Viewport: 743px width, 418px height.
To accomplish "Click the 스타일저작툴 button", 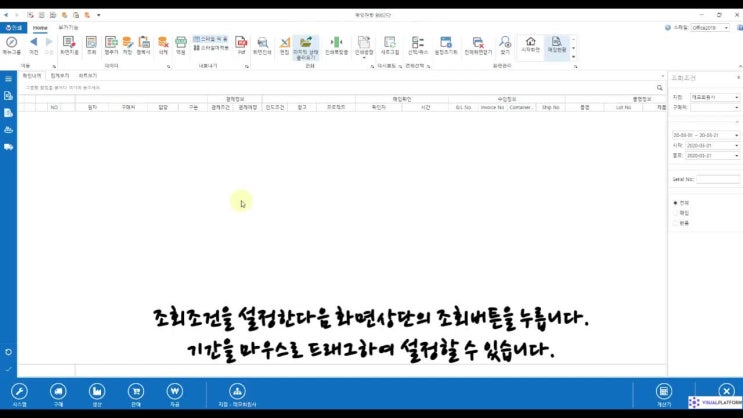I will coord(211,48).
